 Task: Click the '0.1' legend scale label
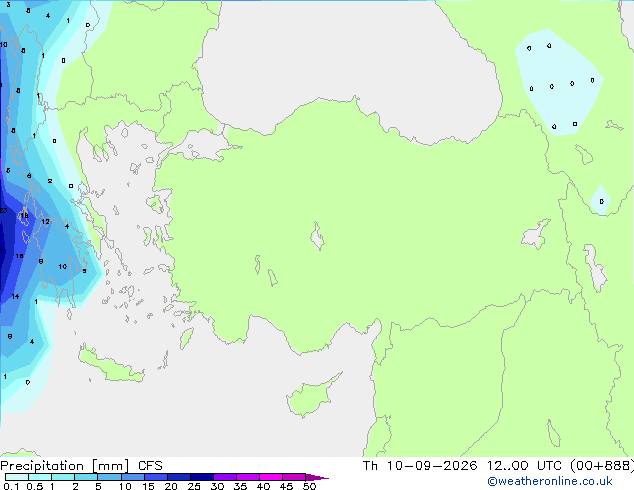[11, 486]
